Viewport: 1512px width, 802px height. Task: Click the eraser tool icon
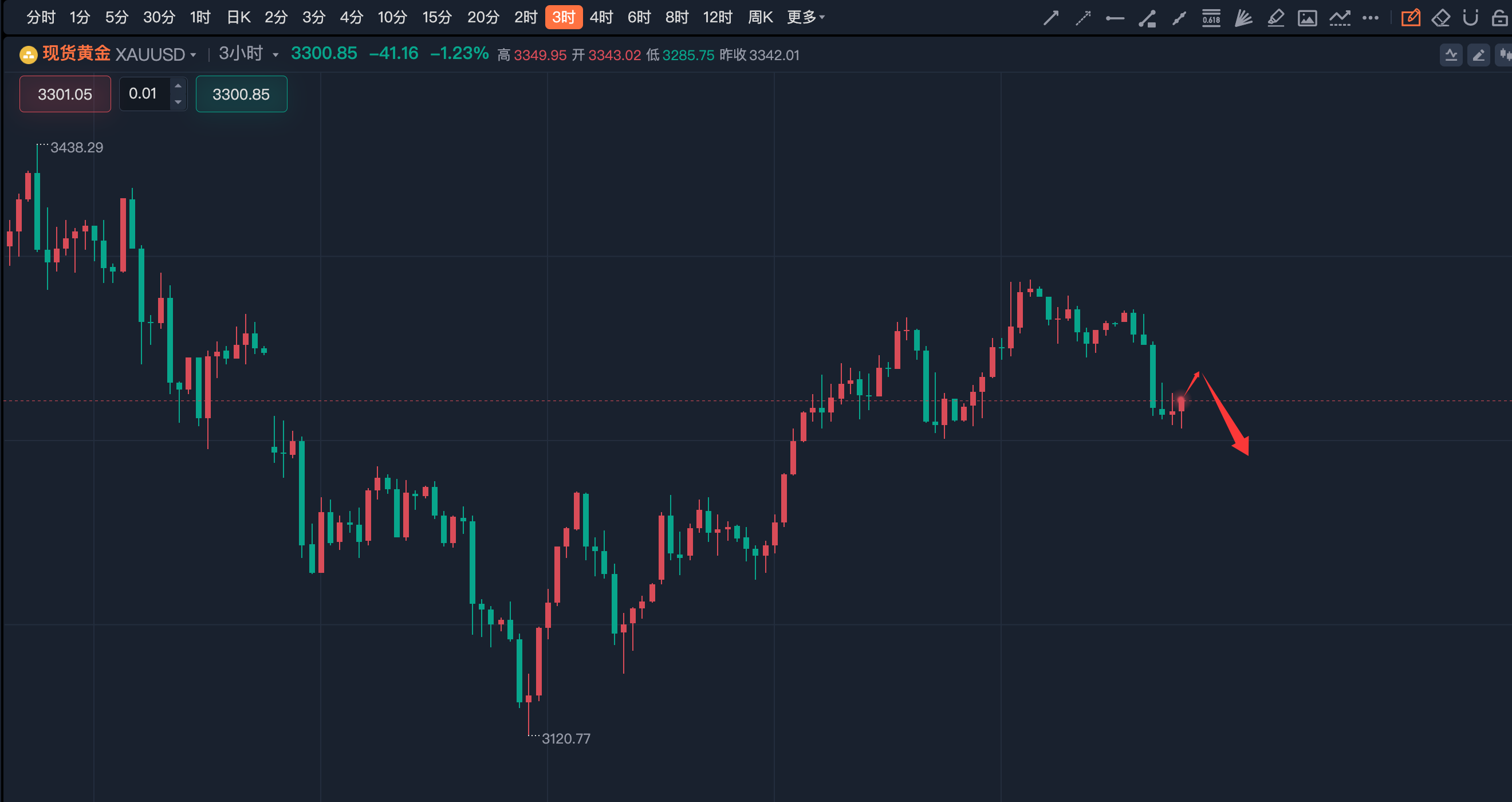pos(1440,18)
